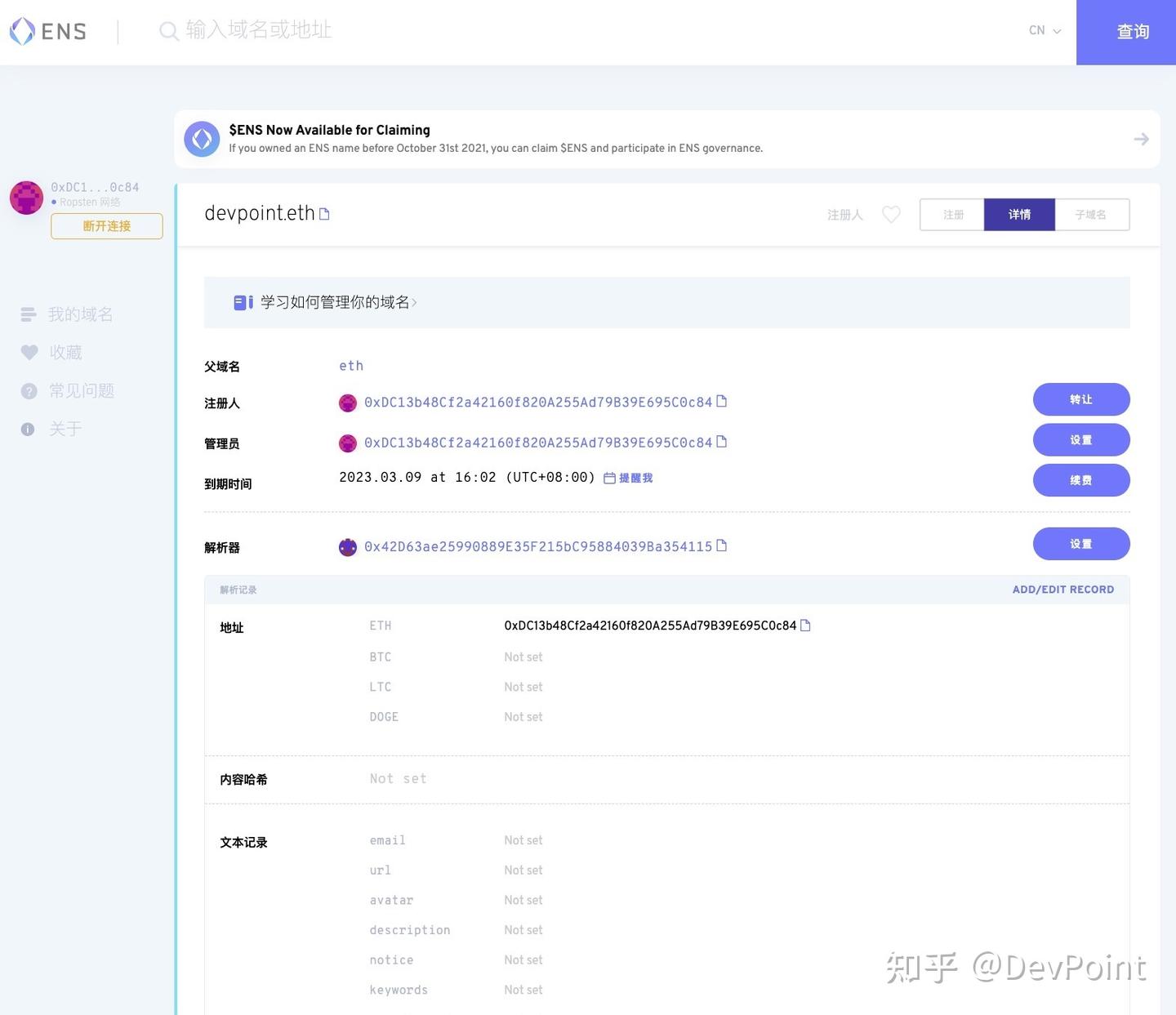Click 断开连接 to disconnect wallet
Image resolution: width=1176 pixels, height=1015 pixels.
point(106,226)
